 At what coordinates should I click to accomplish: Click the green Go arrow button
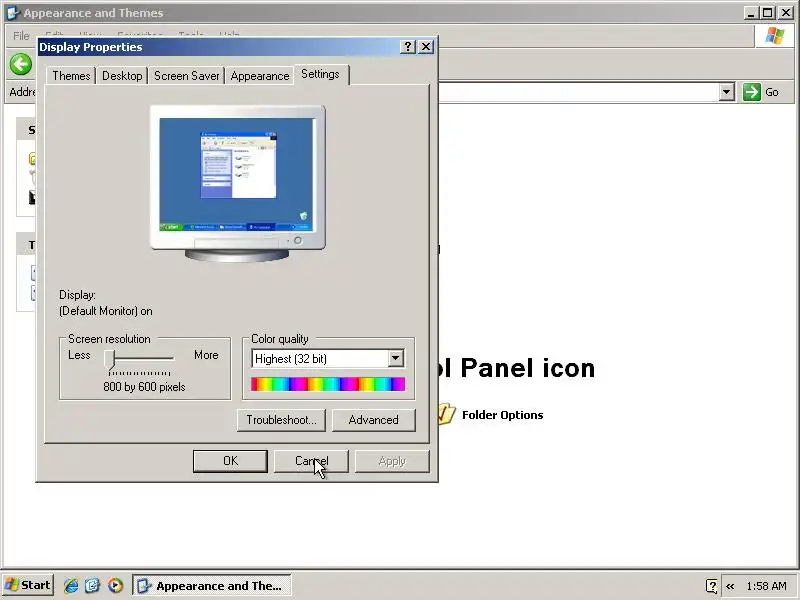[752, 92]
